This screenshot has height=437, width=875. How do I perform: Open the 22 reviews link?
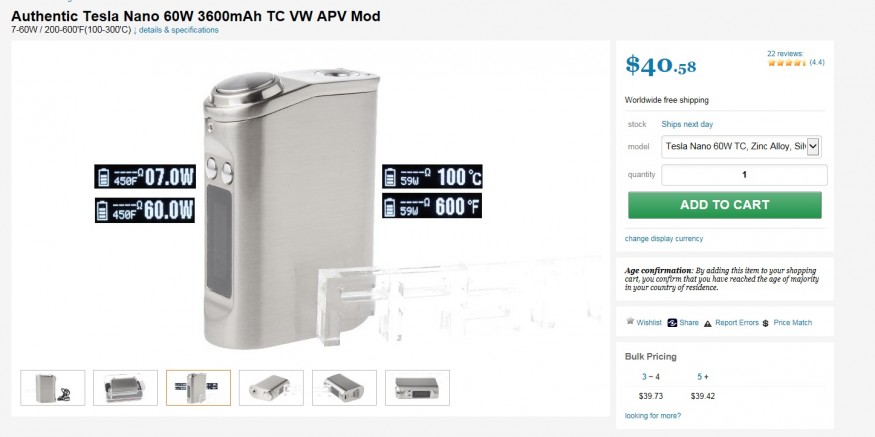(785, 54)
